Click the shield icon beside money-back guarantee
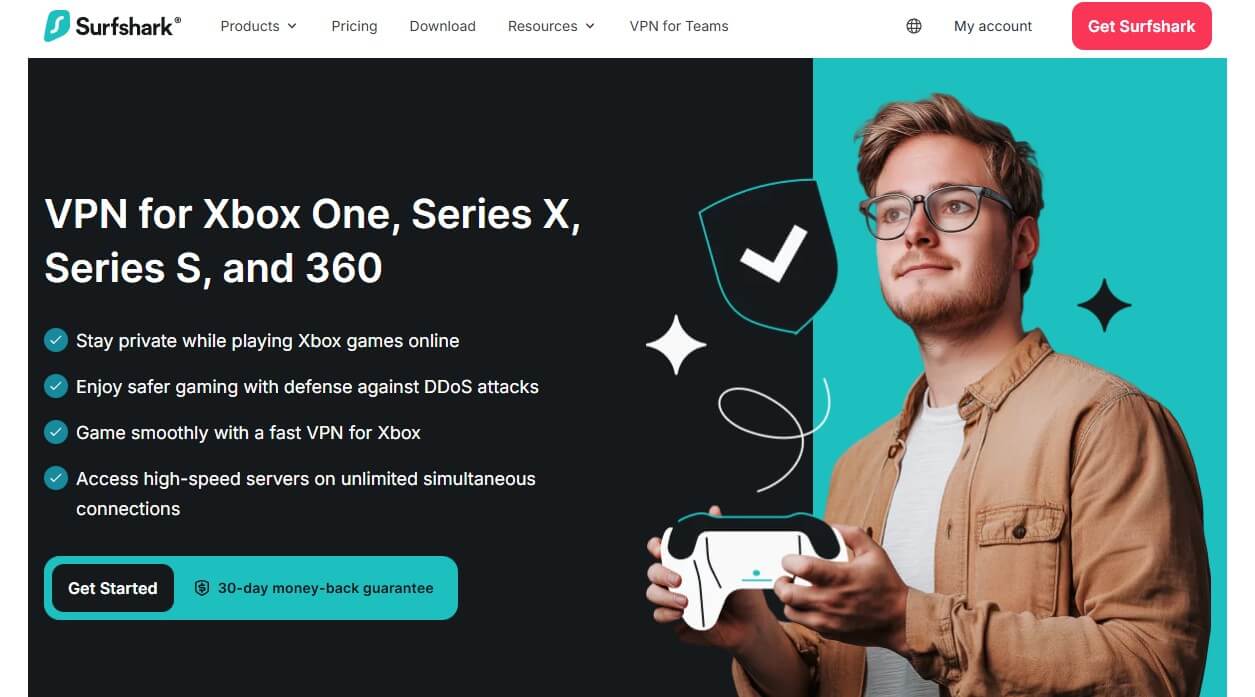The width and height of the screenshot is (1255, 697). (x=202, y=588)
